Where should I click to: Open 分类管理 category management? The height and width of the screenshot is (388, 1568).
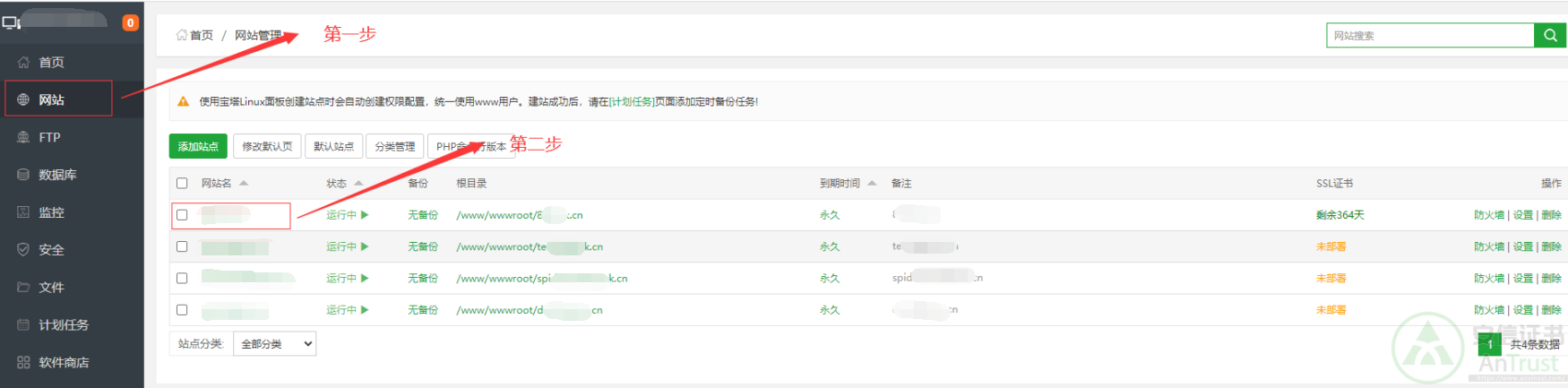394,146
